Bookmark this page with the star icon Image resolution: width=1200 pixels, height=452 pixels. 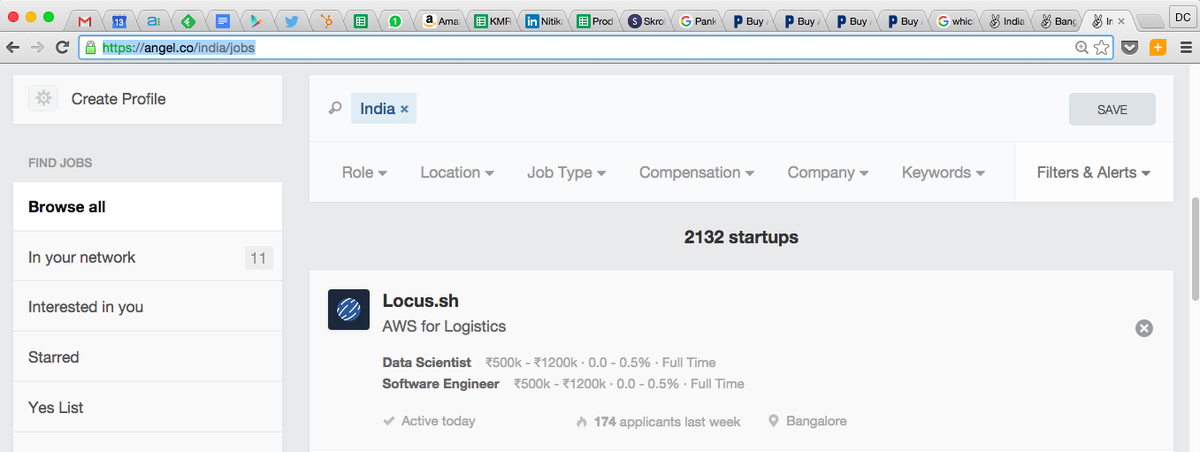tap(1101, 47)
